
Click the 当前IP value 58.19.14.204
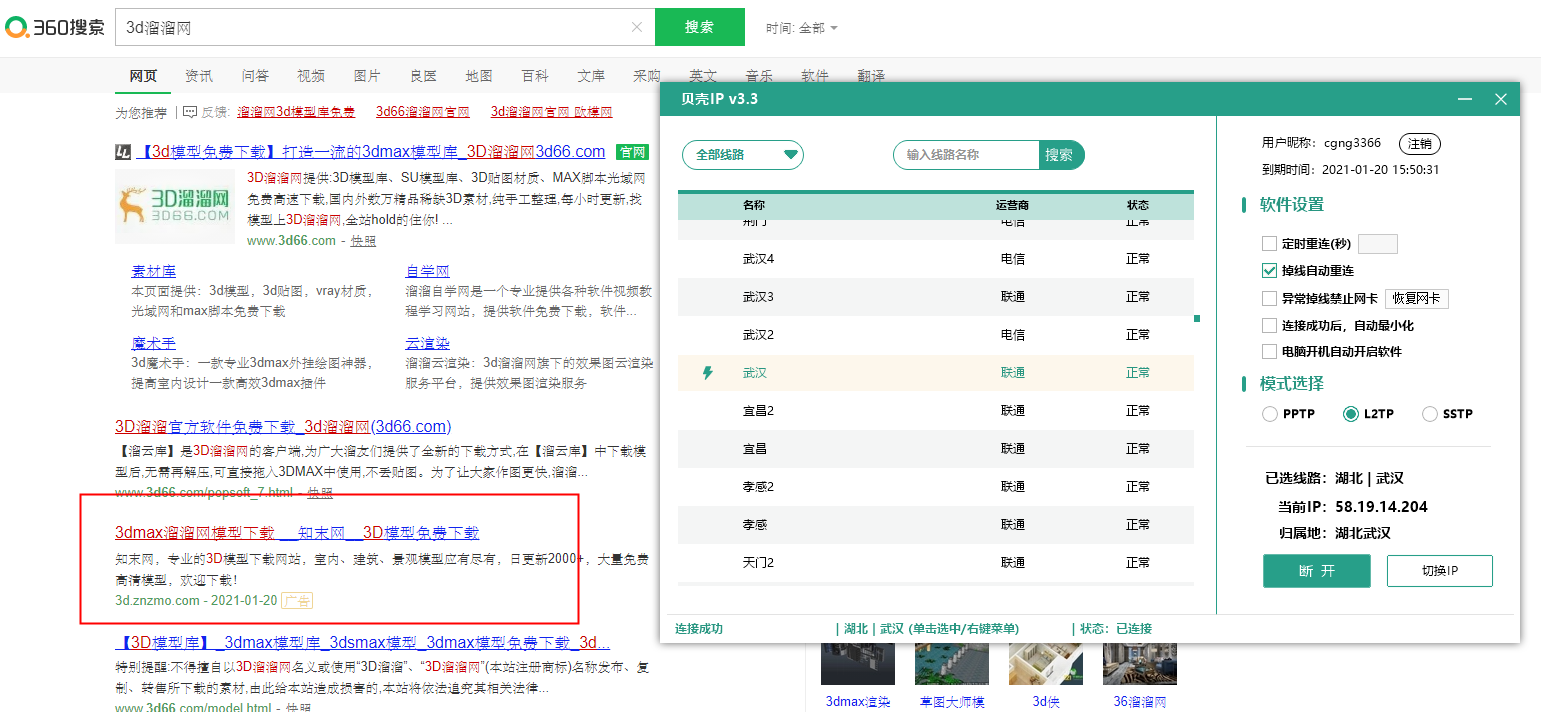click(1381, 507)
